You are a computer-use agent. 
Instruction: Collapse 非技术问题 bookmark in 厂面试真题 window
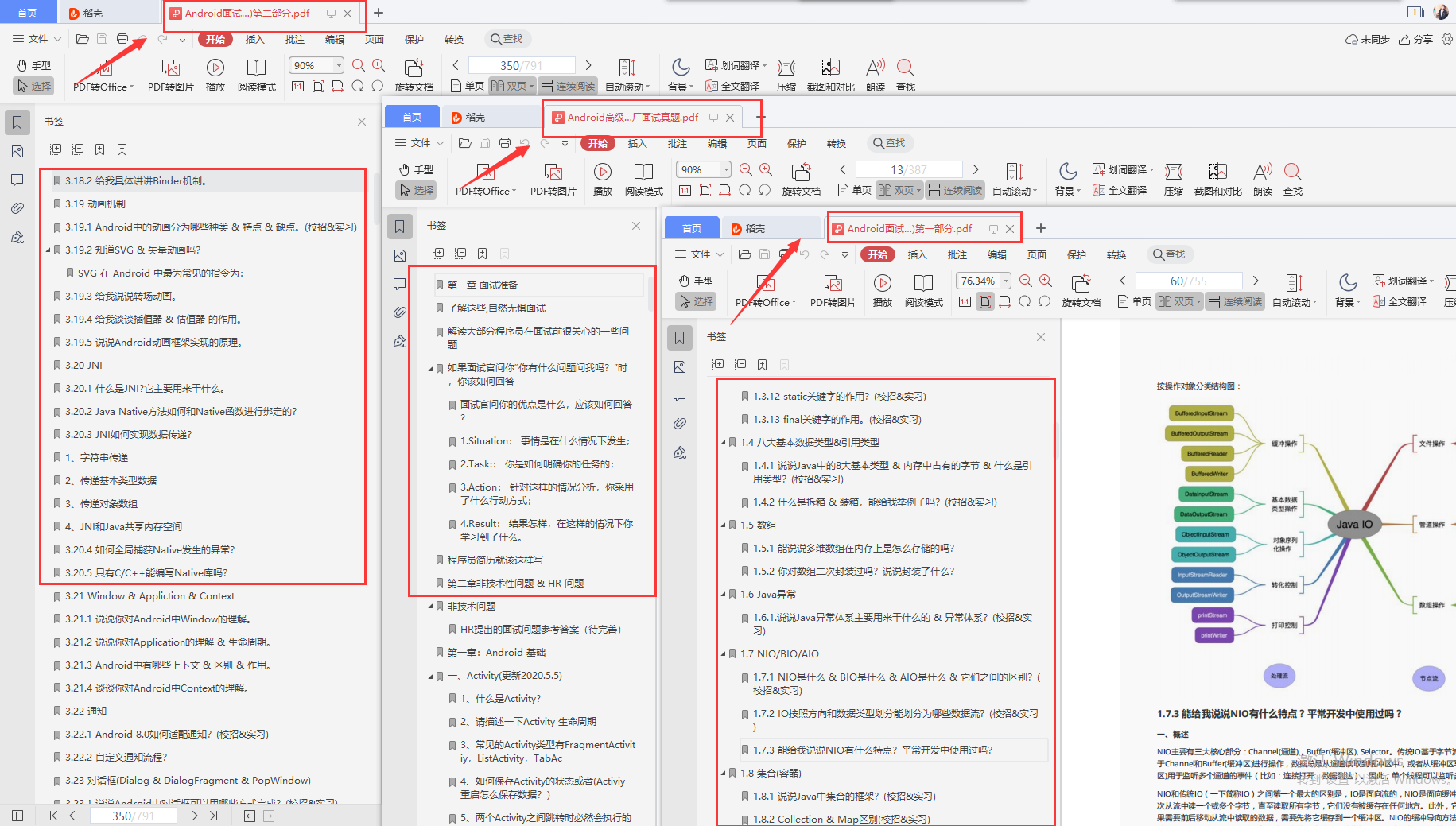point(430,606)
